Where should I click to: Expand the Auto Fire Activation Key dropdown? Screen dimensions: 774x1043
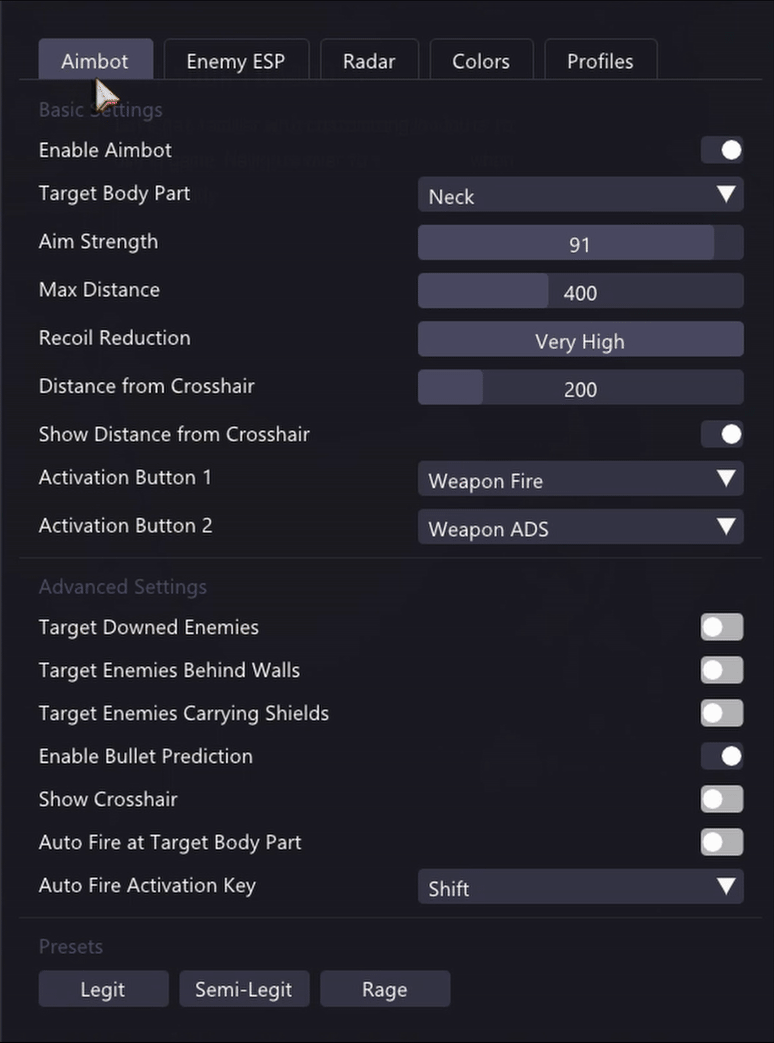580,886
